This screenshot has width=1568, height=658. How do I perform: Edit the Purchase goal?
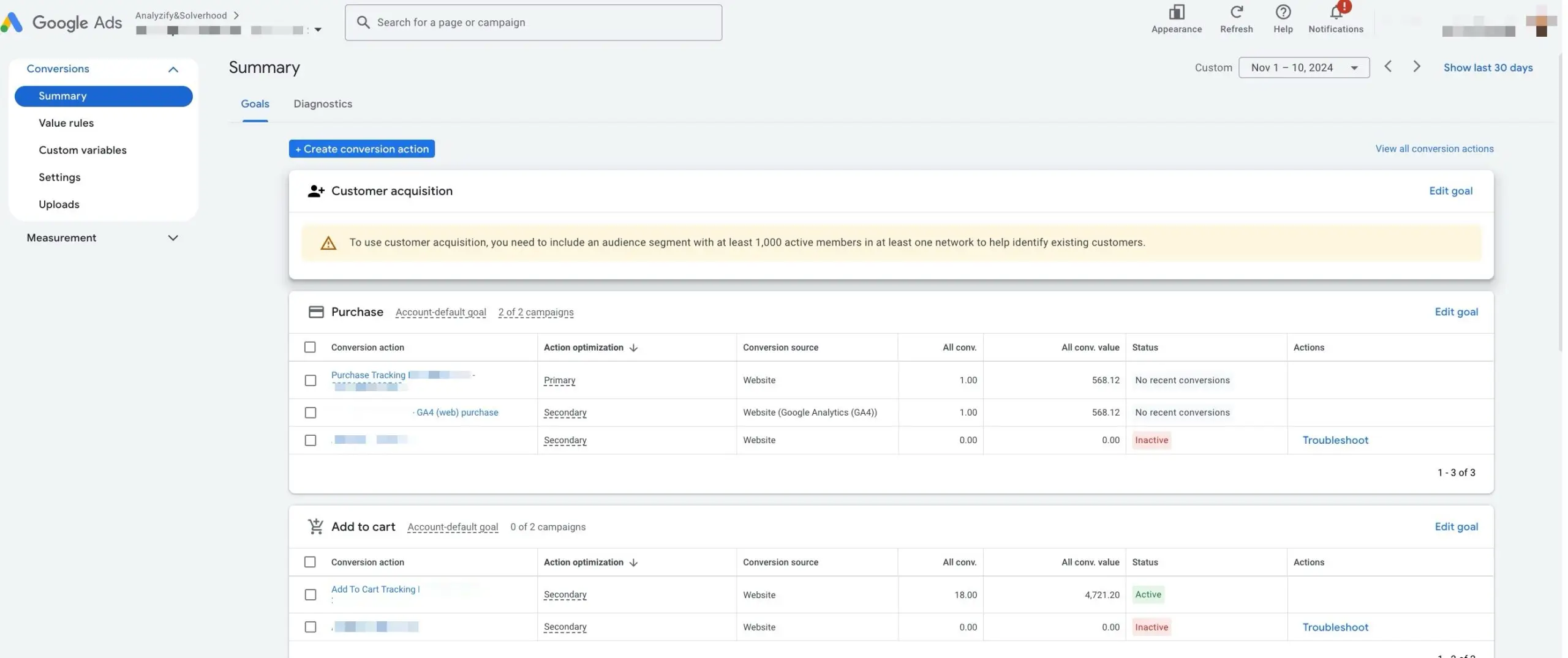[x=1456, y=312]
